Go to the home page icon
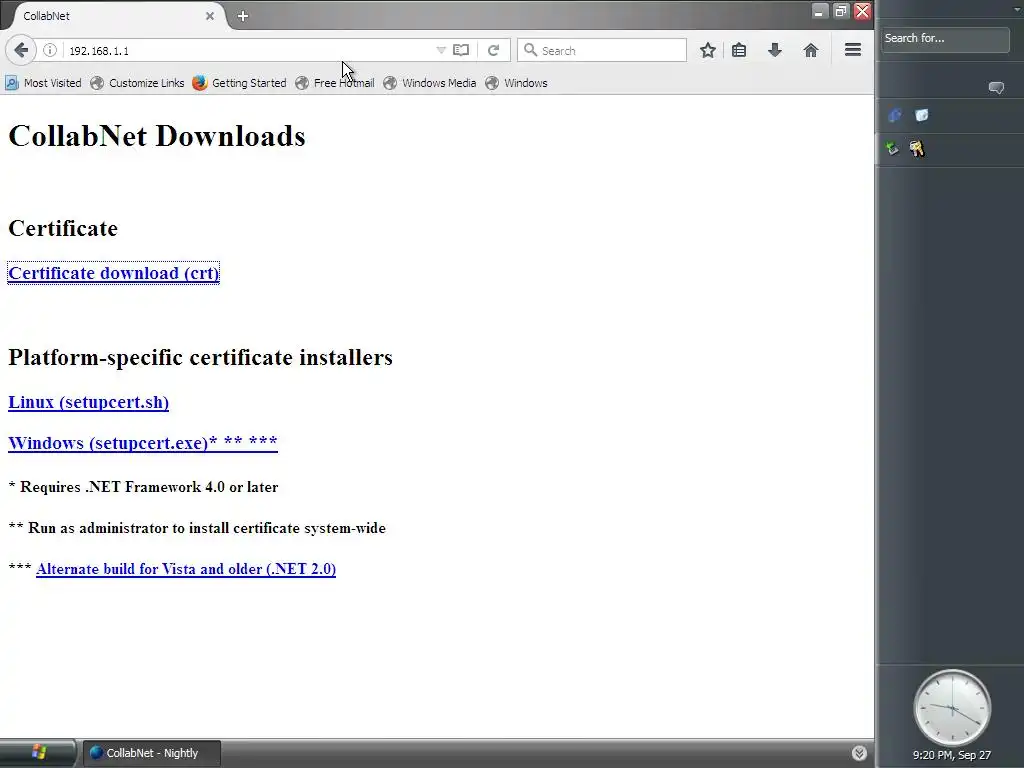The image size is (1024, 768). tap(811, 50)
